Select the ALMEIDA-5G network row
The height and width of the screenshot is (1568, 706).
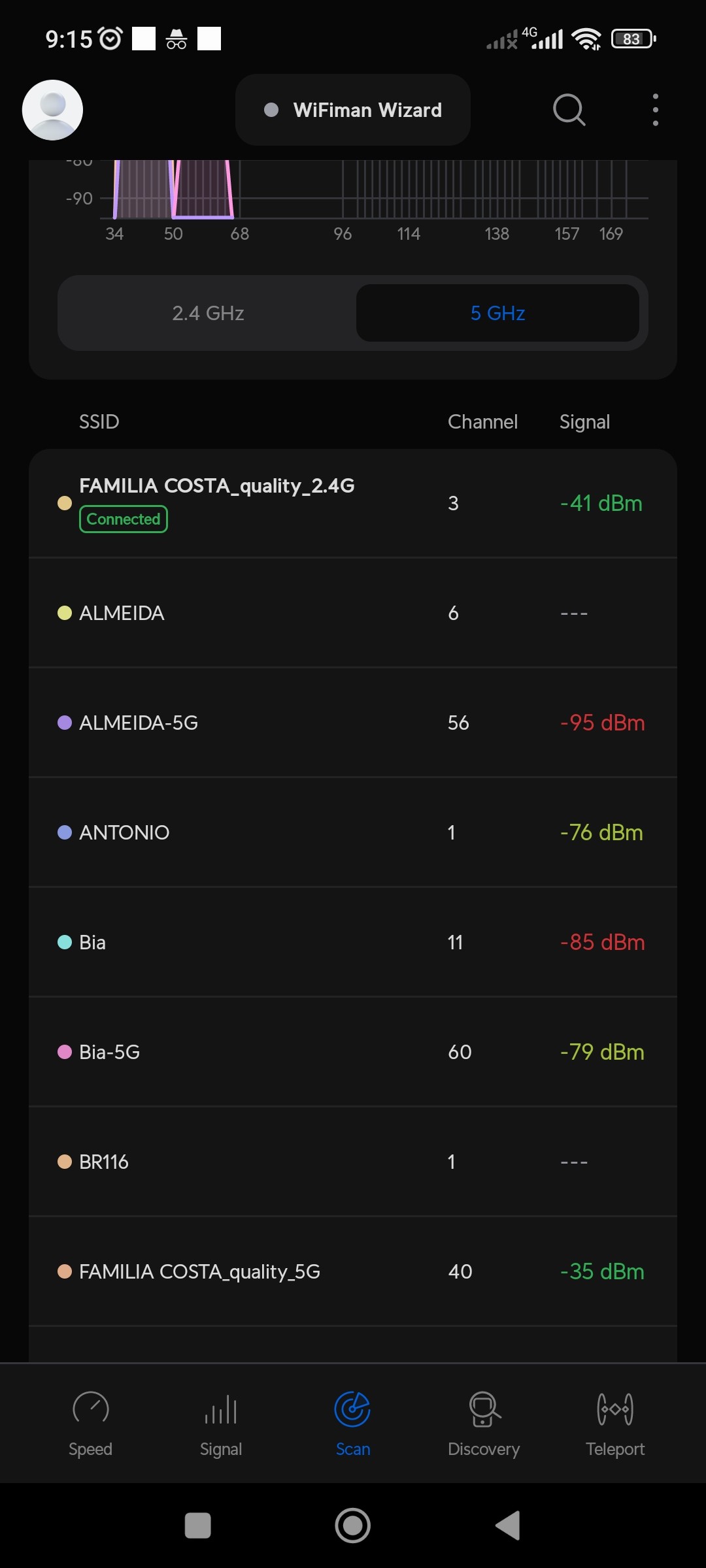point(353,723)
